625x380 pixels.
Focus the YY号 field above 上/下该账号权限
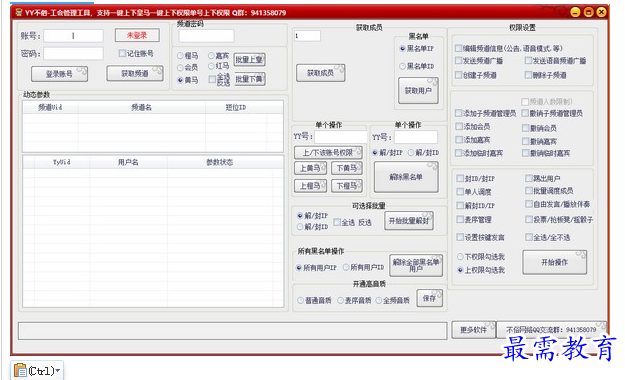(x=340, y=137)
